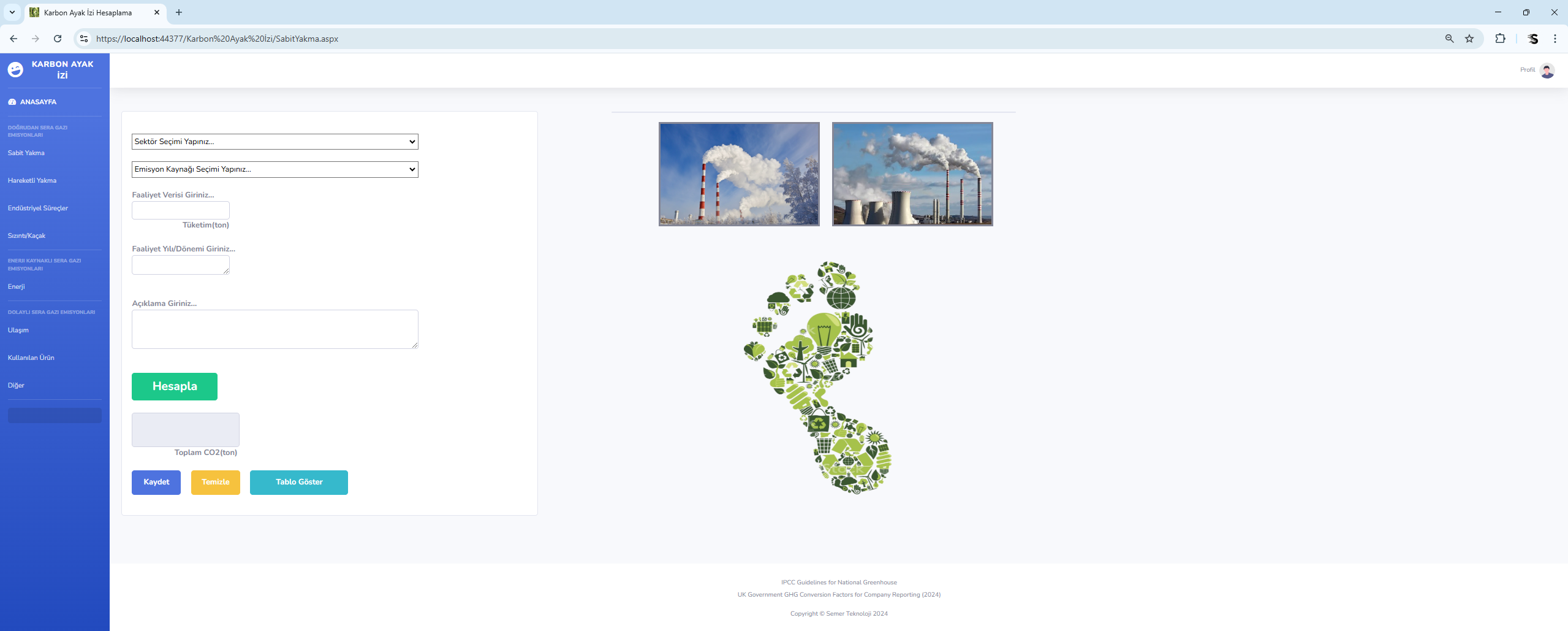Click the site information icon beside URL
Image resolution: width=1568 pixels, height=631 pixels.
coord(84,39)
